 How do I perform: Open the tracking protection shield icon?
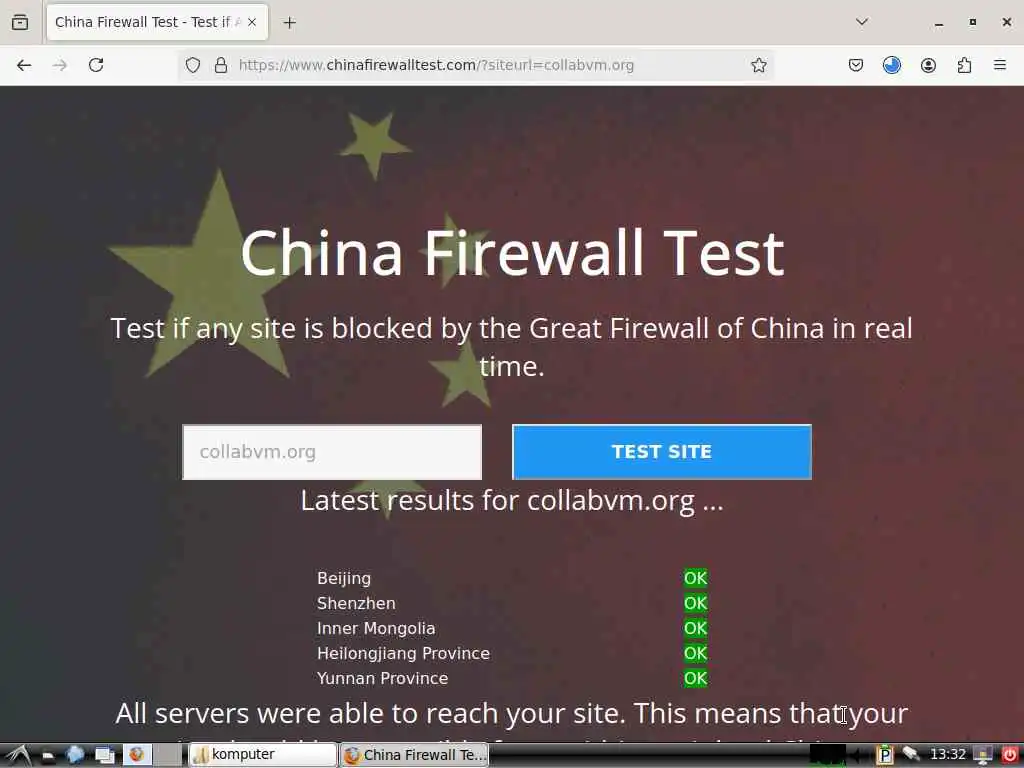[193, 65]
